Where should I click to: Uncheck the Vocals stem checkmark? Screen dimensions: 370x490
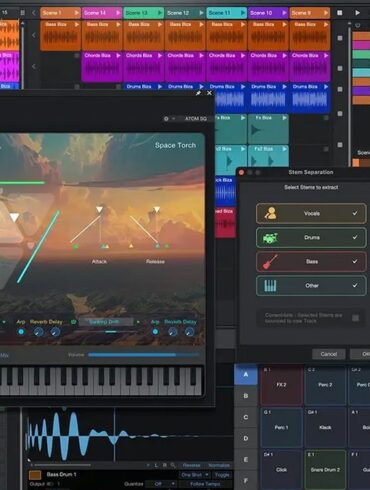(355, 213)
